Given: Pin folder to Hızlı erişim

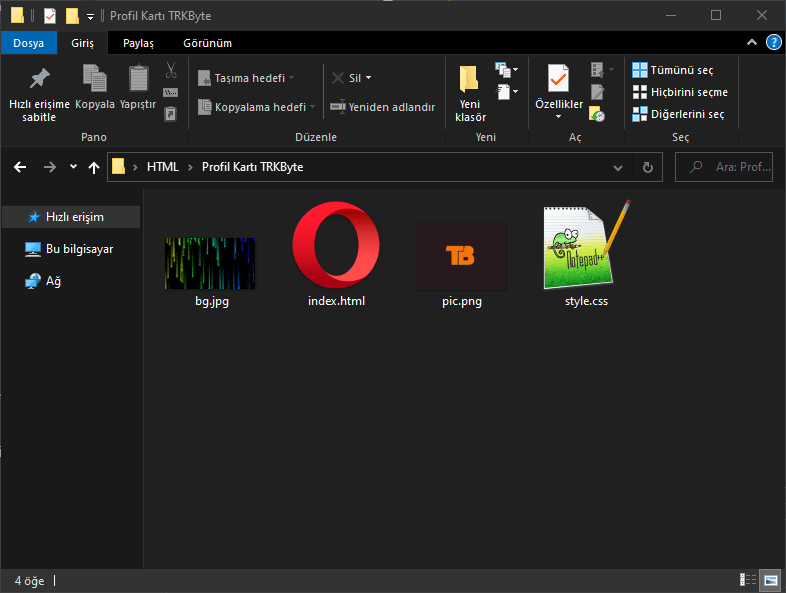Looking at the screenshot, I should pos(39,95).
